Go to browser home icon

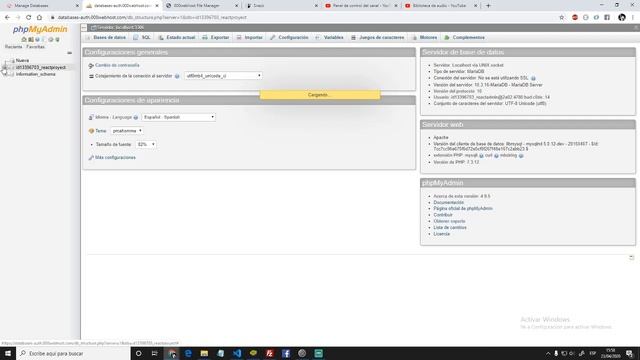coord(39,18)
